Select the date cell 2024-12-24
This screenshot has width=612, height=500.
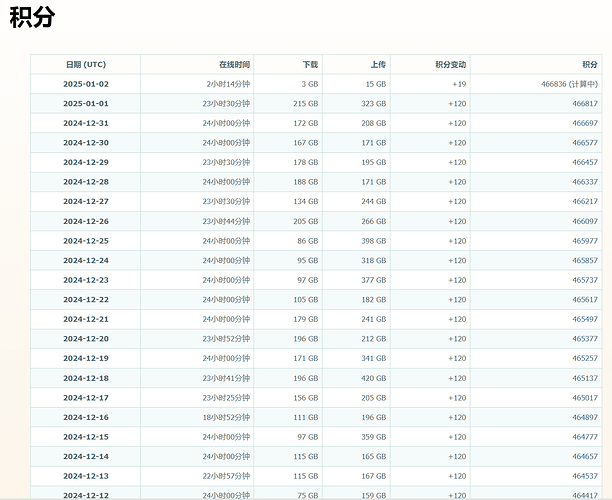(x=86, y=260)
